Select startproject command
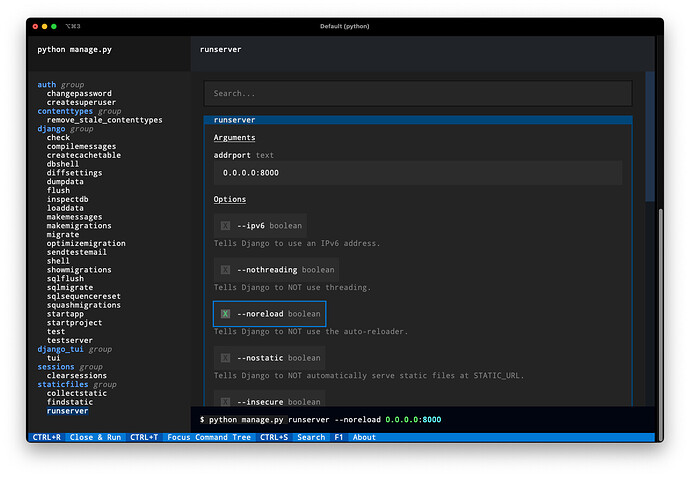Viewport: 690px width, 477px height. [74, 323]
